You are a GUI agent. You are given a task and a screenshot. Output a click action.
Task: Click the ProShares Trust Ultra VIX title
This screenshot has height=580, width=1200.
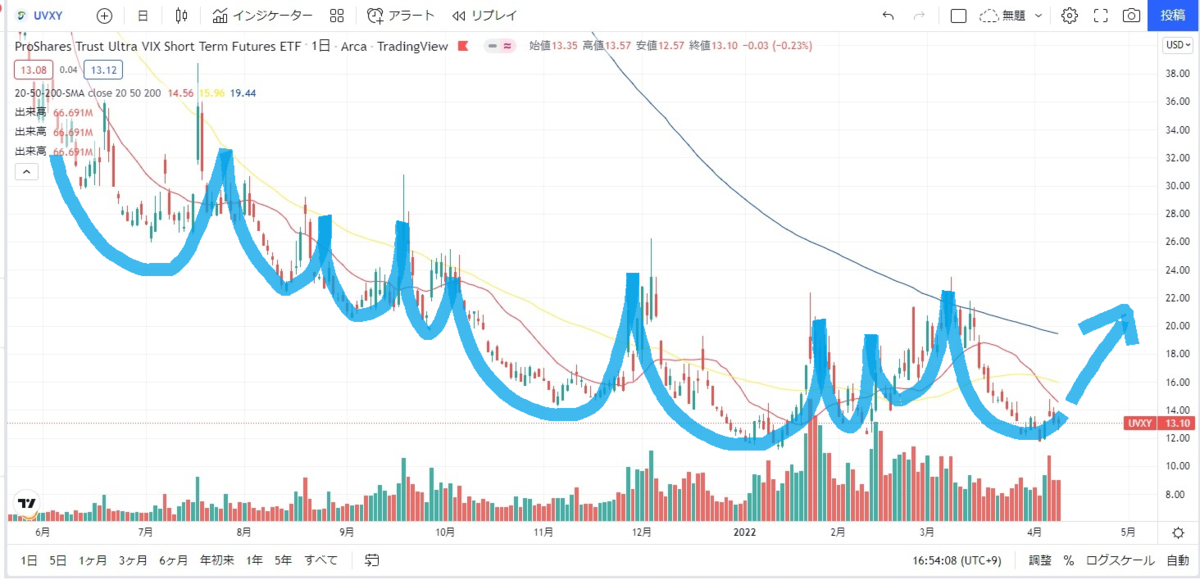[x=159, y=46]
